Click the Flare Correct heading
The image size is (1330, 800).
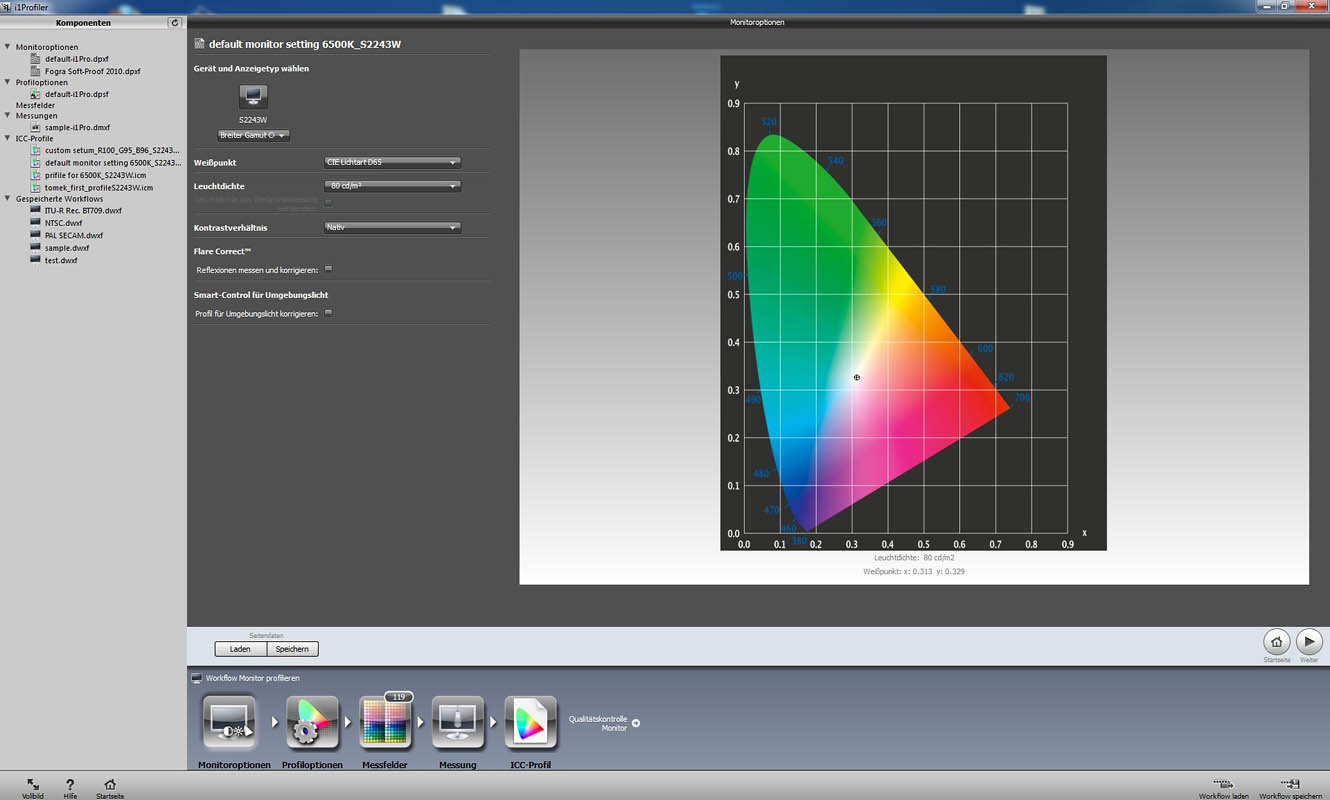(222, 251)
